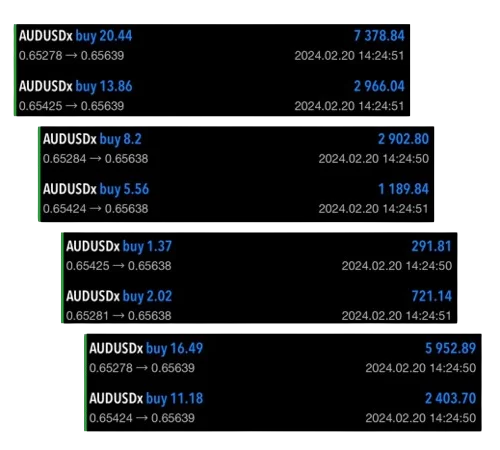Click price range 0.65278 → 0.65639 in top panel
Viewport: 500px width, 450px height.
(71, 55)
